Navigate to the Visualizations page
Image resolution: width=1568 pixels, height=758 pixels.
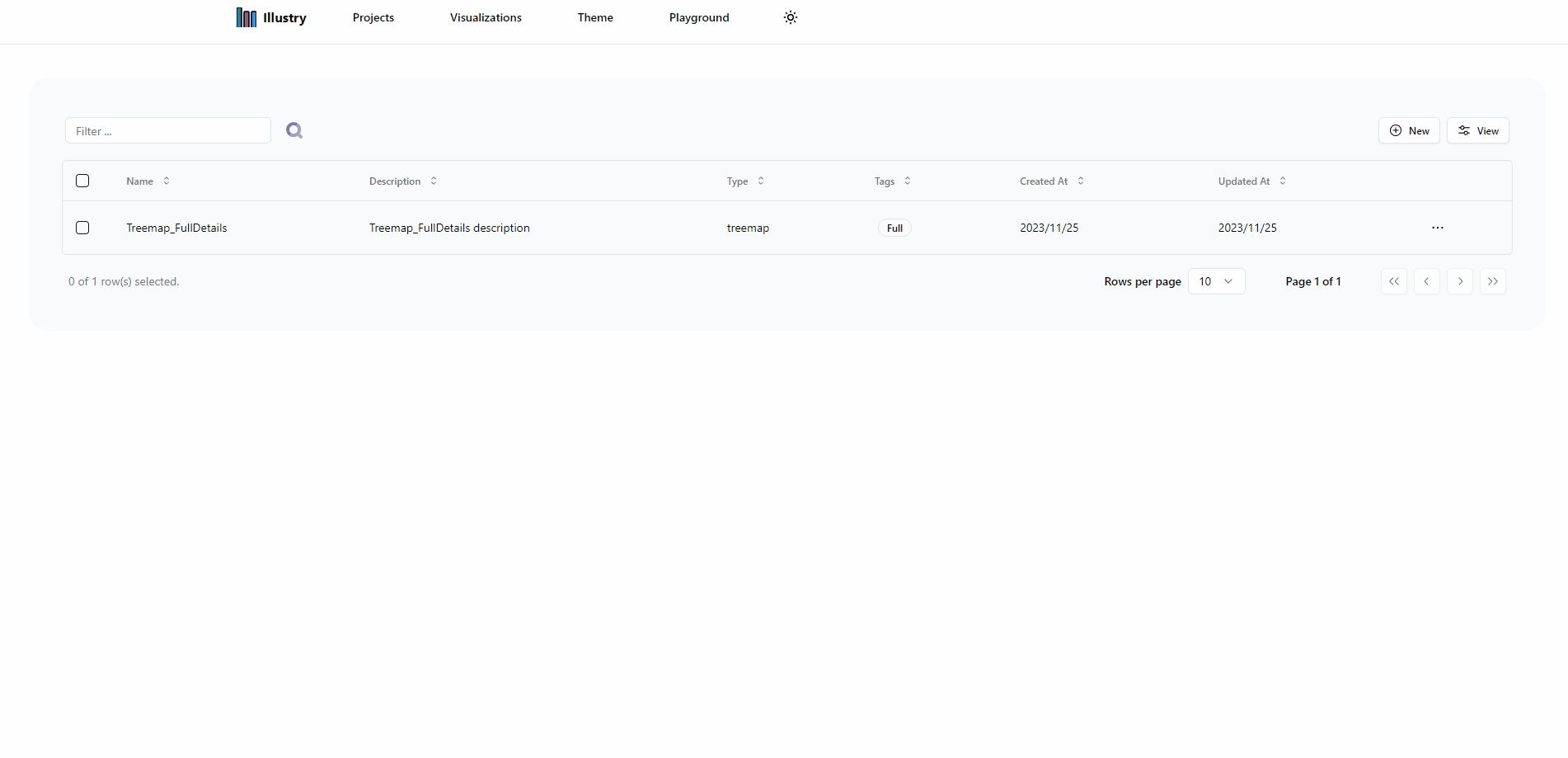pyautogui.click(x=486, y=17)
